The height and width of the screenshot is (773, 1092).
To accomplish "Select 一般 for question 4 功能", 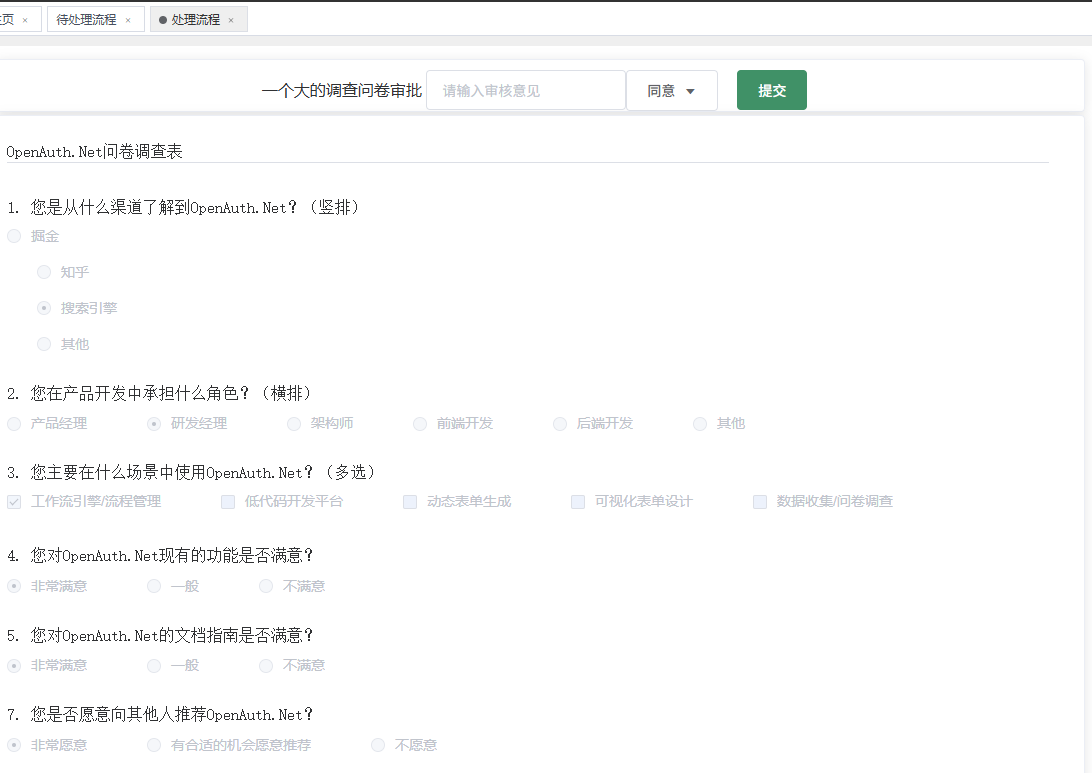I will pos(154,586).
